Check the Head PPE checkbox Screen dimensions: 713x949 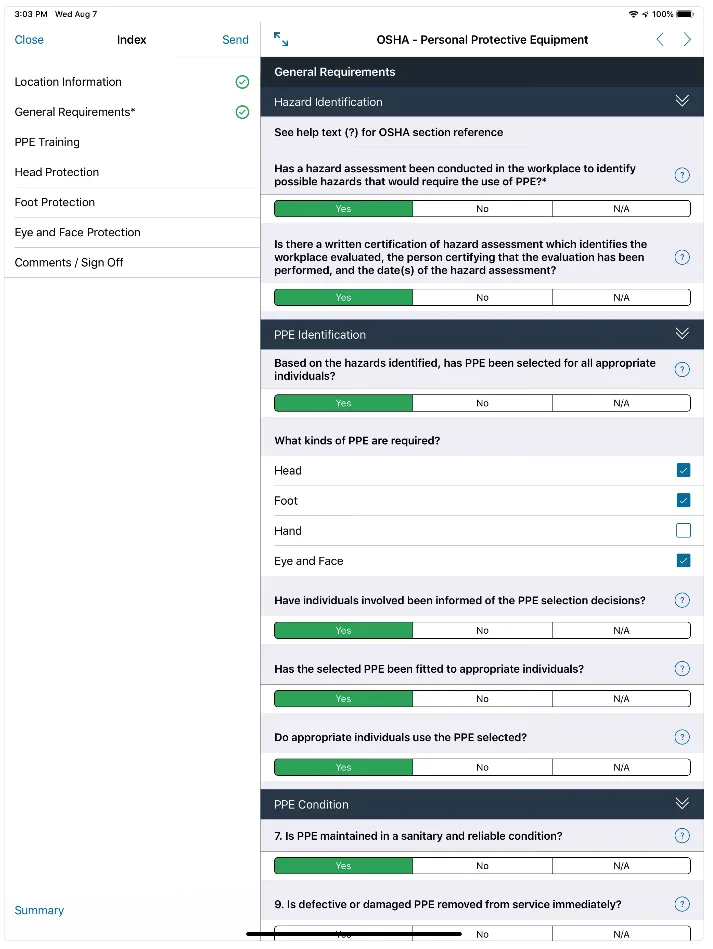tap(683, 470)
